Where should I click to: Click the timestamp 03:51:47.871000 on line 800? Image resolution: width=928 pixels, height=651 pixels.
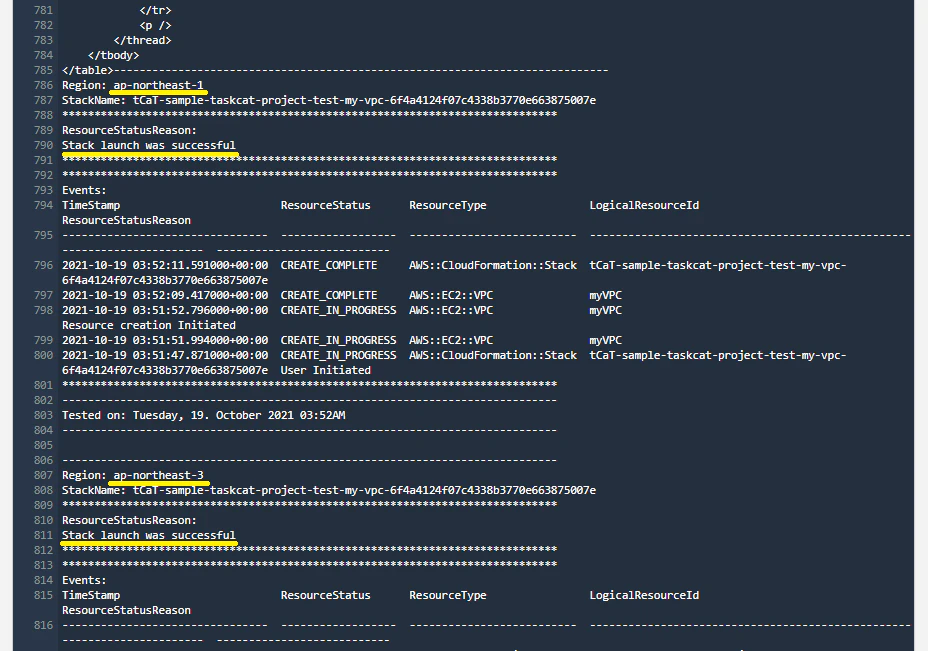point(201,355)
